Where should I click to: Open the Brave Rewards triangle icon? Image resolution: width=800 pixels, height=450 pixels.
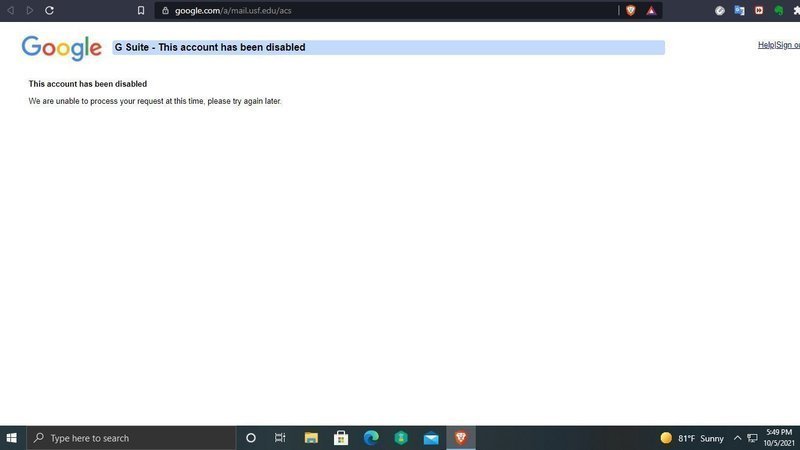651,10
